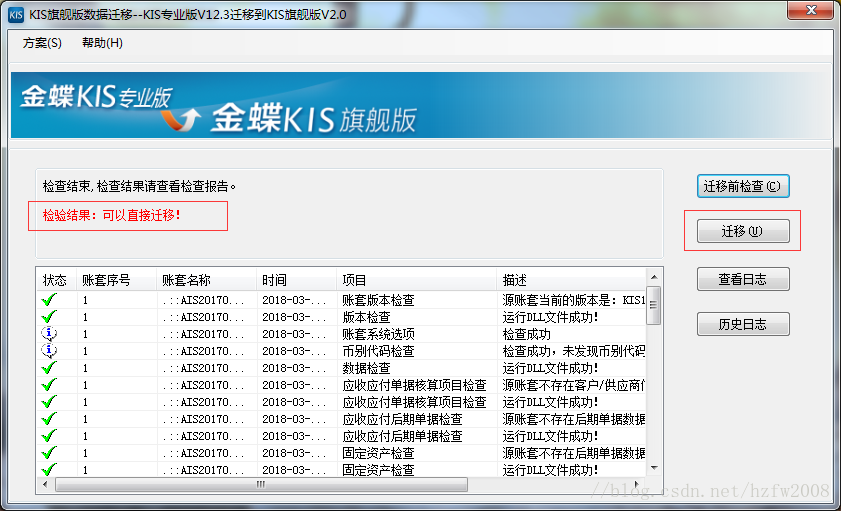The width and height of the screenshot is (841, 511).
Task: Start migration with the 迁移(U) button
Action: pyautogui.click(x=743, y=231)
